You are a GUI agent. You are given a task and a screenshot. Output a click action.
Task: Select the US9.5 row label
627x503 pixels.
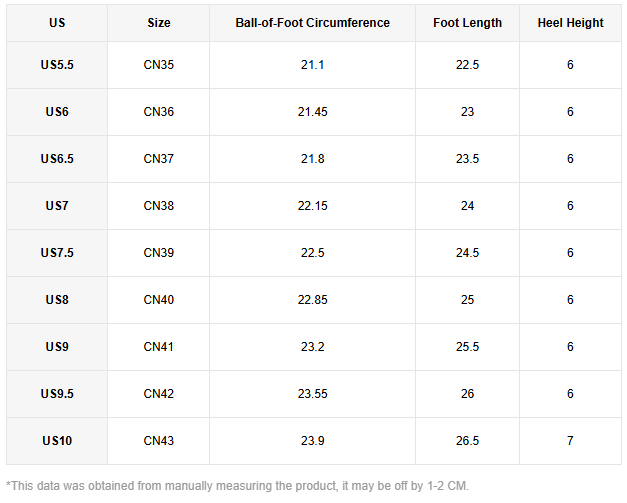(x=57, y=394)
